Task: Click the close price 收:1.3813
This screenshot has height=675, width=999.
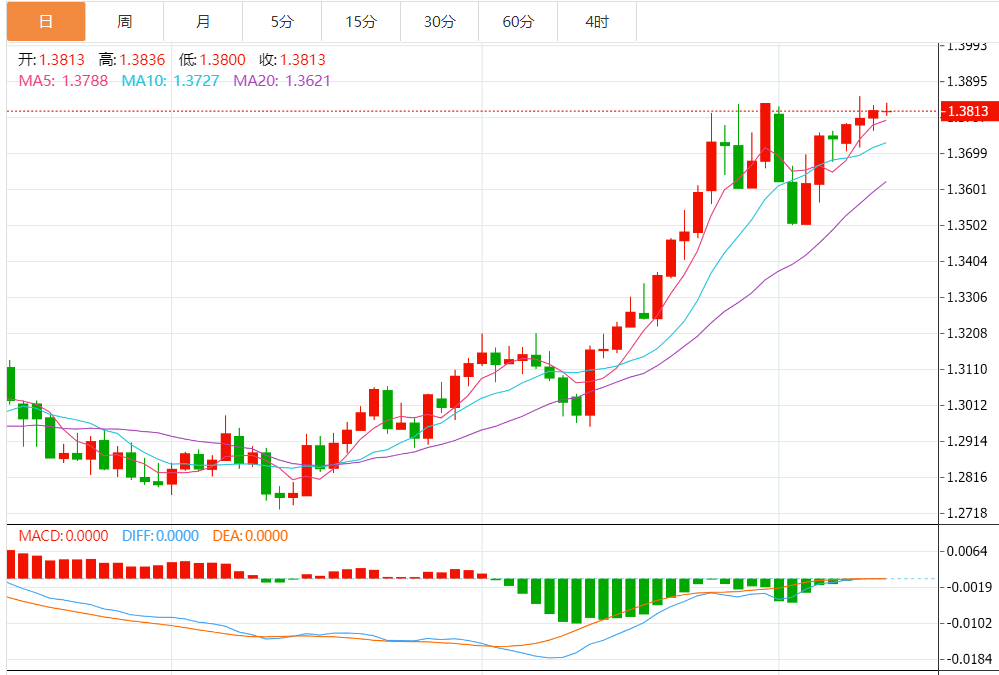Action: 292,60
